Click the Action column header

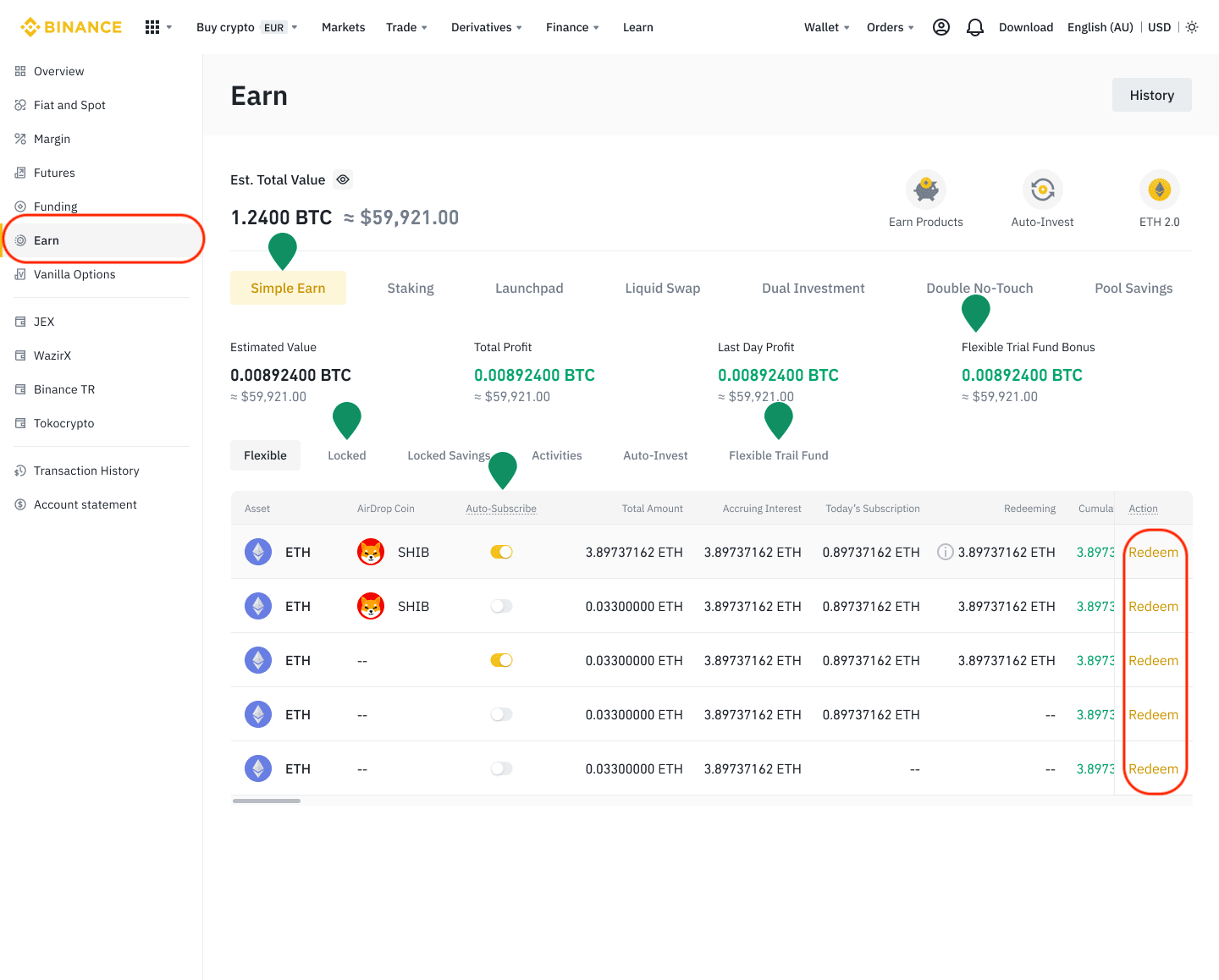point(1143,509)
